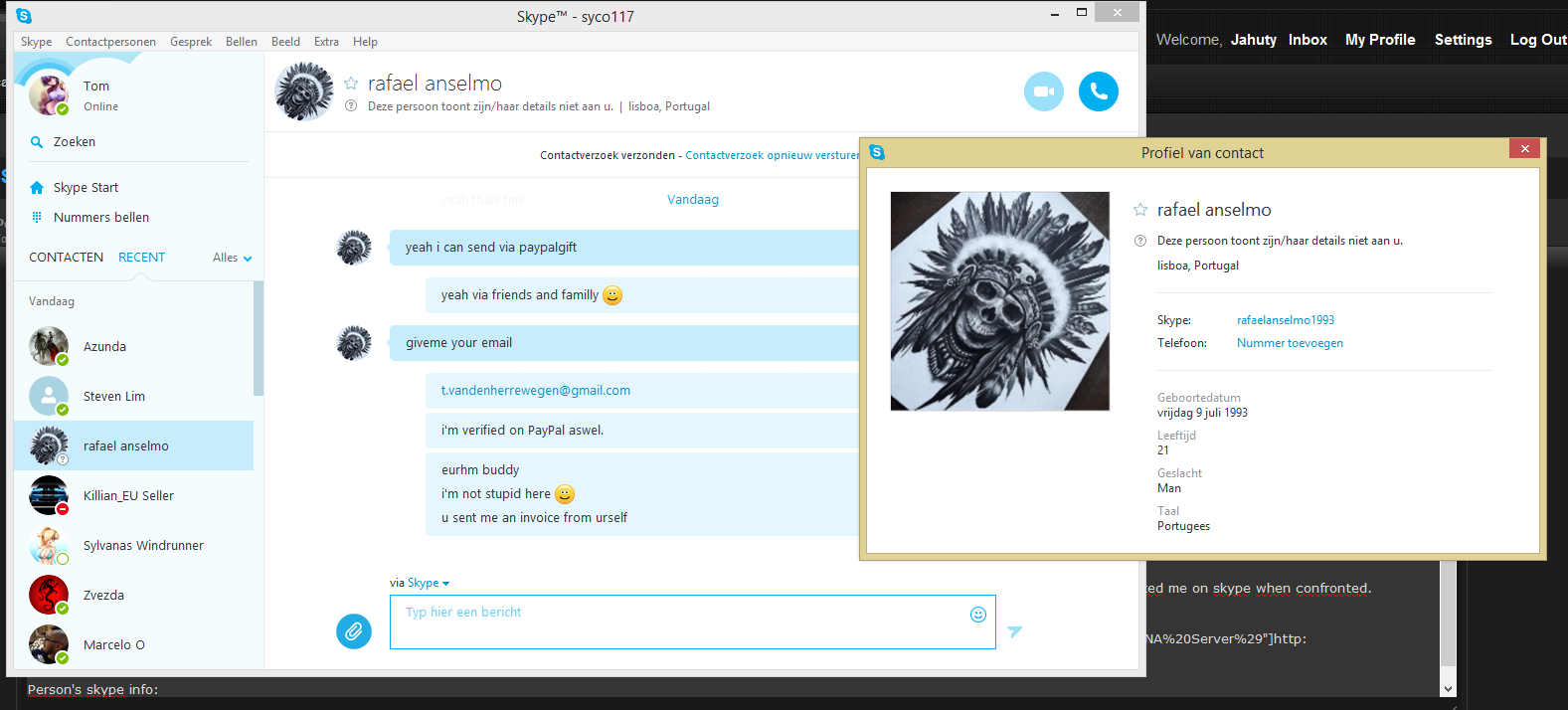Click the Jahuty username in website header
Screen dimensions: 1568x710
pos(1253,40)
